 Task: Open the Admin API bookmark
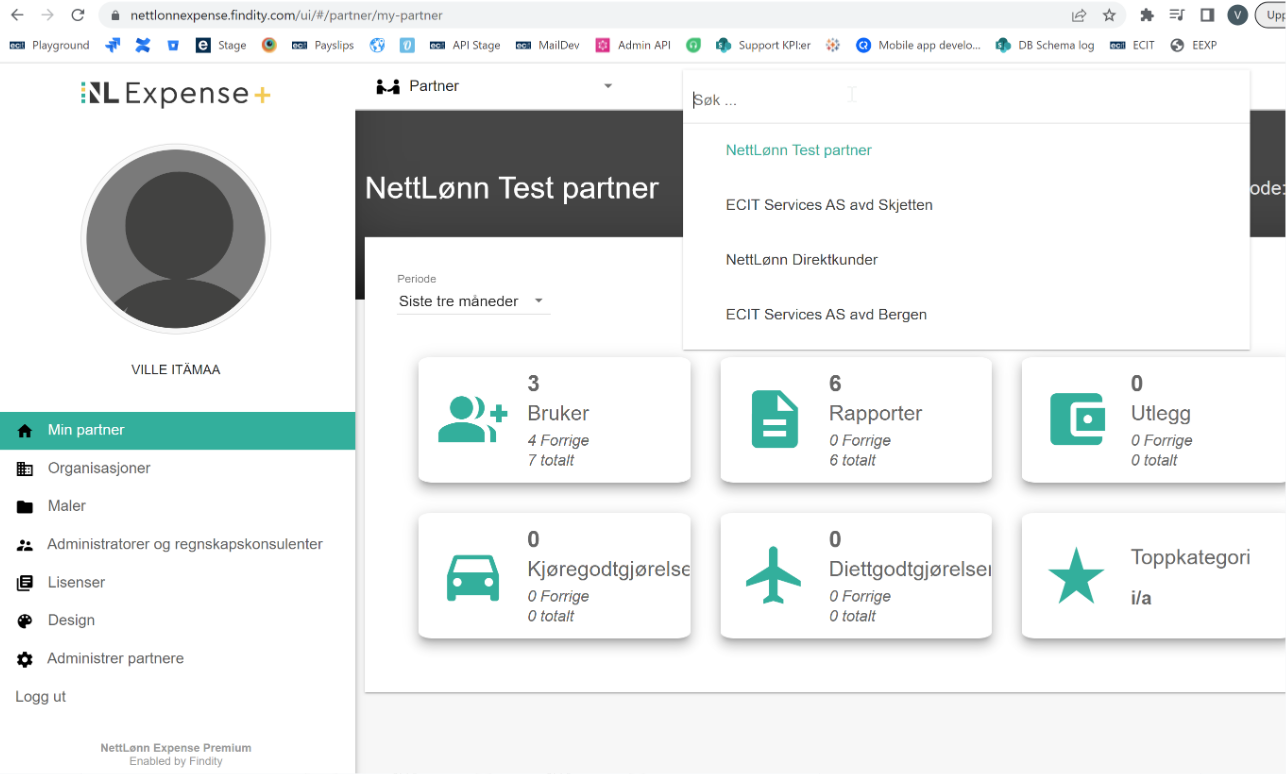point(633,45)
